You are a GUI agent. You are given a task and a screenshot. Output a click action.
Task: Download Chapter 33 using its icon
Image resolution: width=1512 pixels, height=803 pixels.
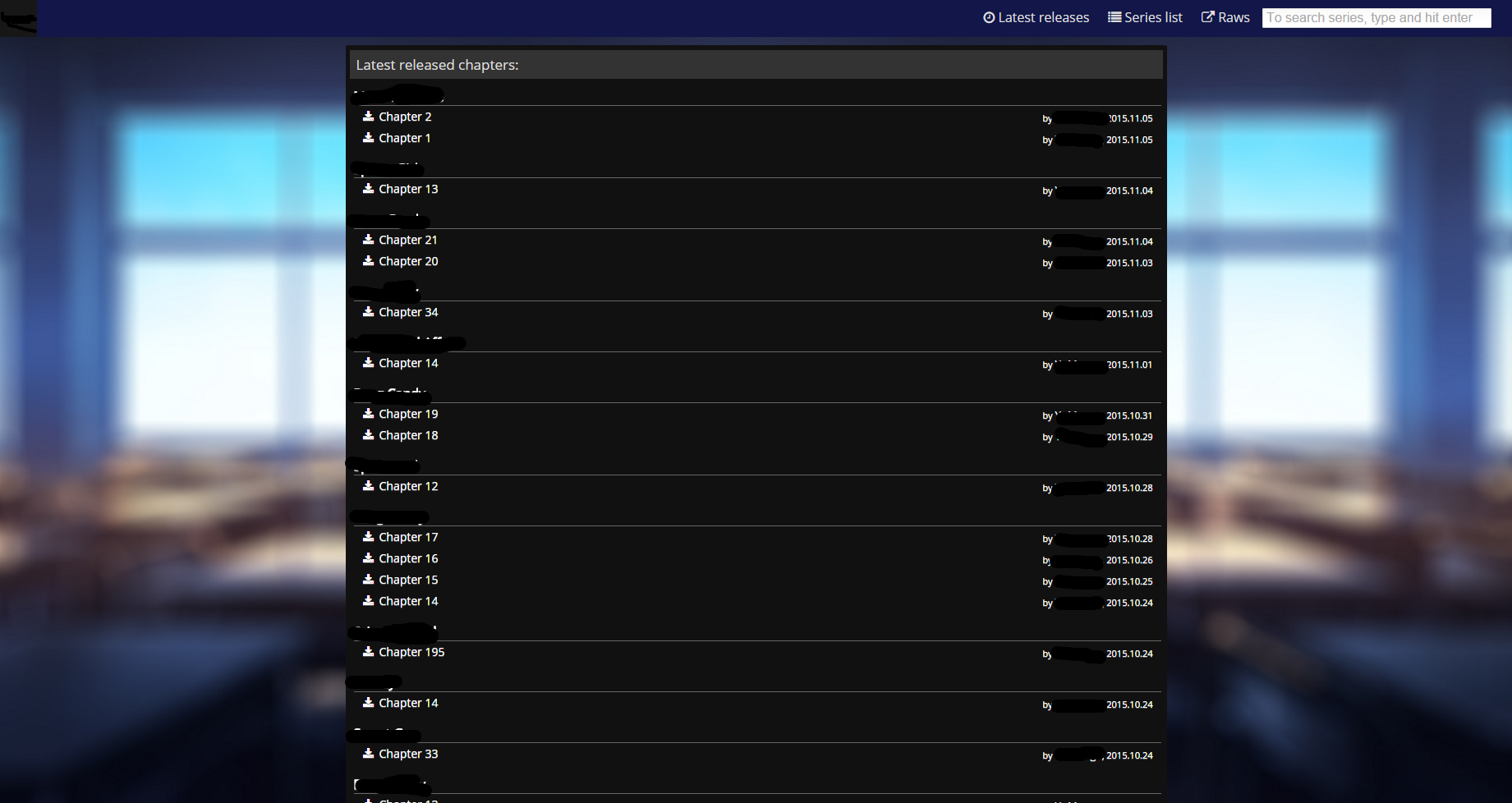click(x=369, y=754)
